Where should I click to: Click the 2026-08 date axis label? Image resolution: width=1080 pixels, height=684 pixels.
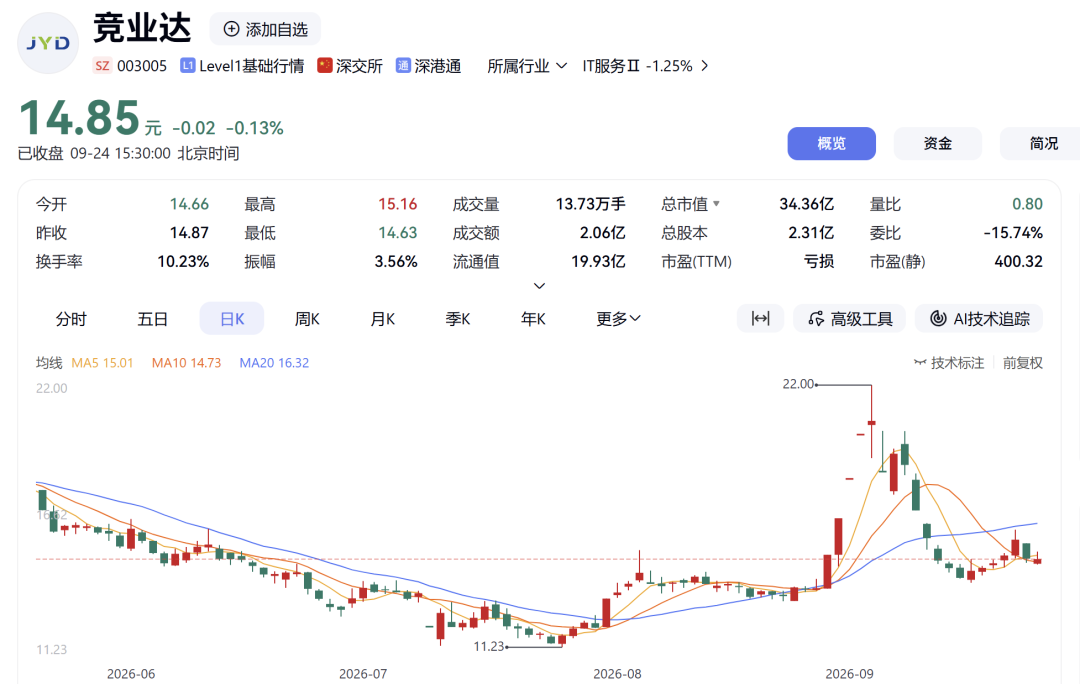point(617,674)
